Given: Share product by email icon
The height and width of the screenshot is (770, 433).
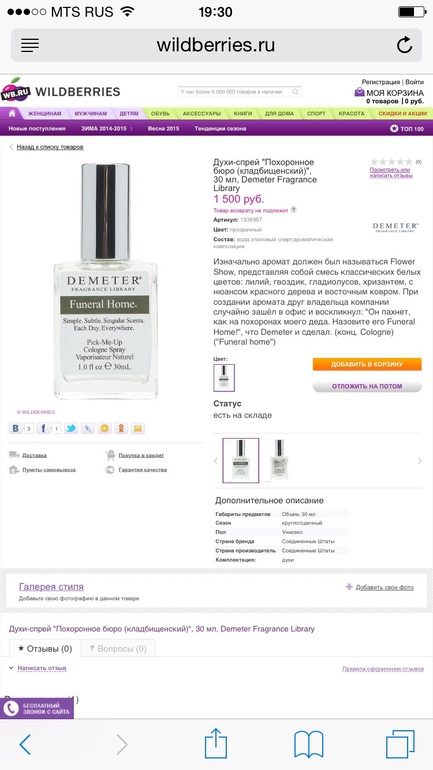Looking at the screenshot, I should point(138,428).
